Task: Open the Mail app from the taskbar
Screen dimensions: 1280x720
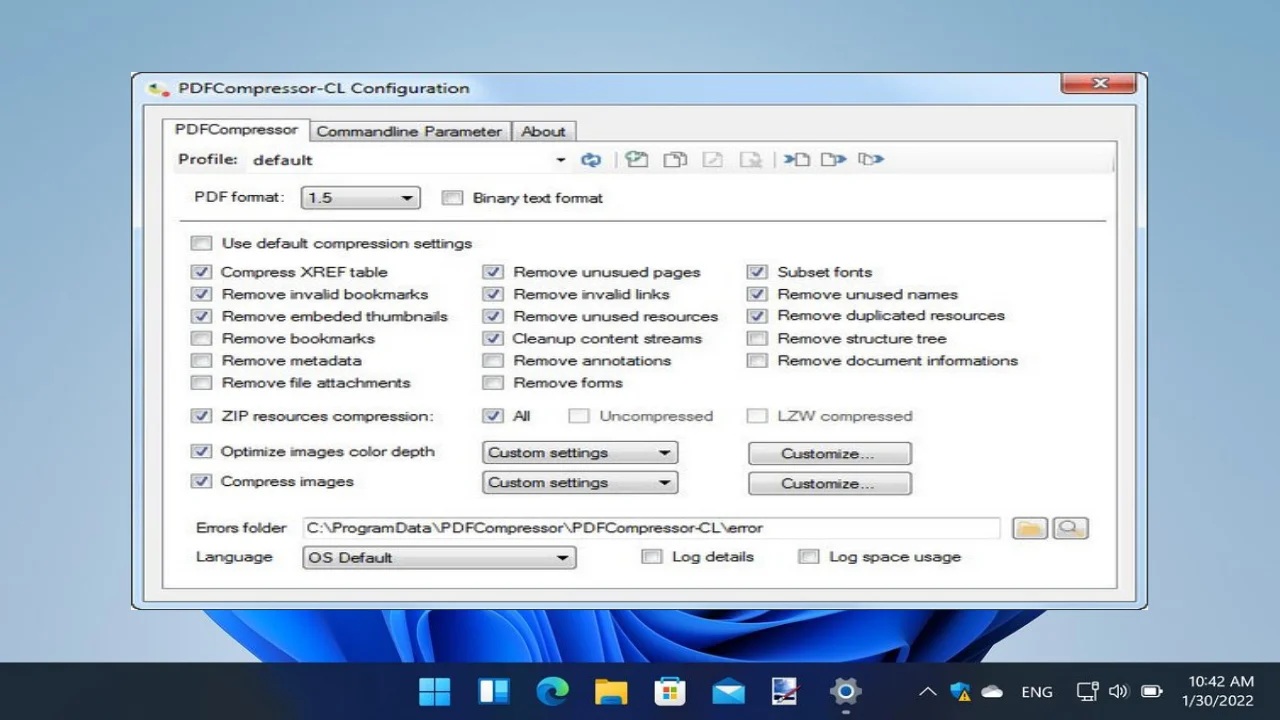Action: coord(729,691)
